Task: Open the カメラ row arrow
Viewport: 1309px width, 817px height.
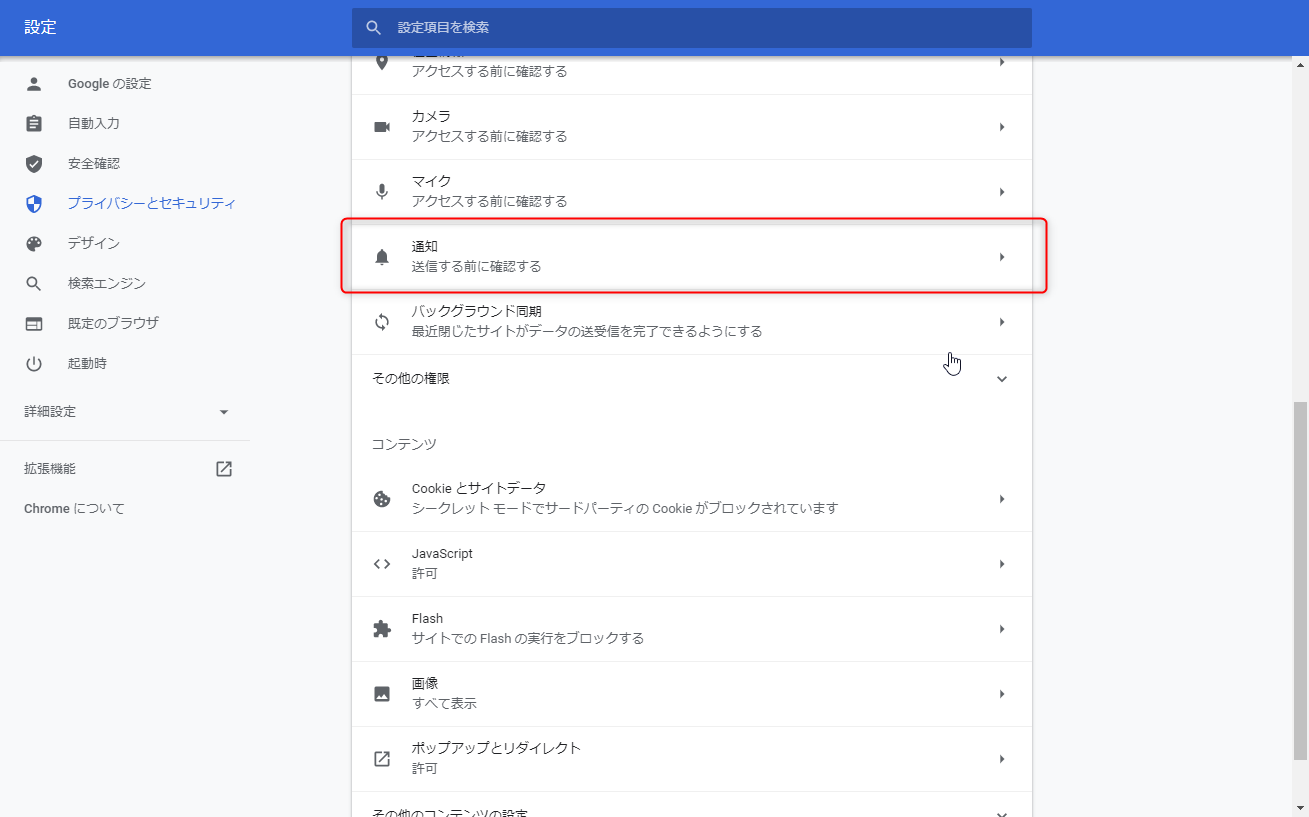Action: pos(1002,127)
